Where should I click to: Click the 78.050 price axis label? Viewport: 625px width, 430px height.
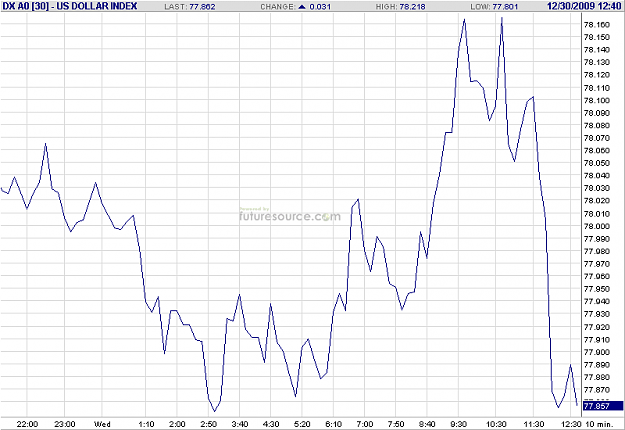click(597, 163)
